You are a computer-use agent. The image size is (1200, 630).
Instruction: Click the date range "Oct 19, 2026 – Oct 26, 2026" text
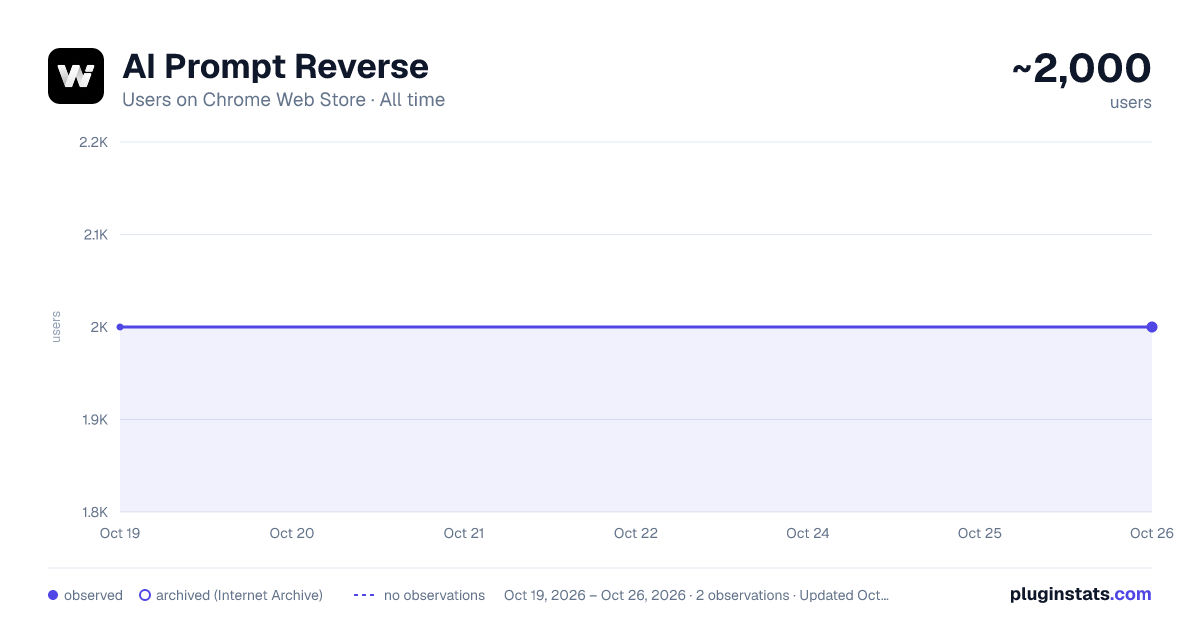[596, 595]
